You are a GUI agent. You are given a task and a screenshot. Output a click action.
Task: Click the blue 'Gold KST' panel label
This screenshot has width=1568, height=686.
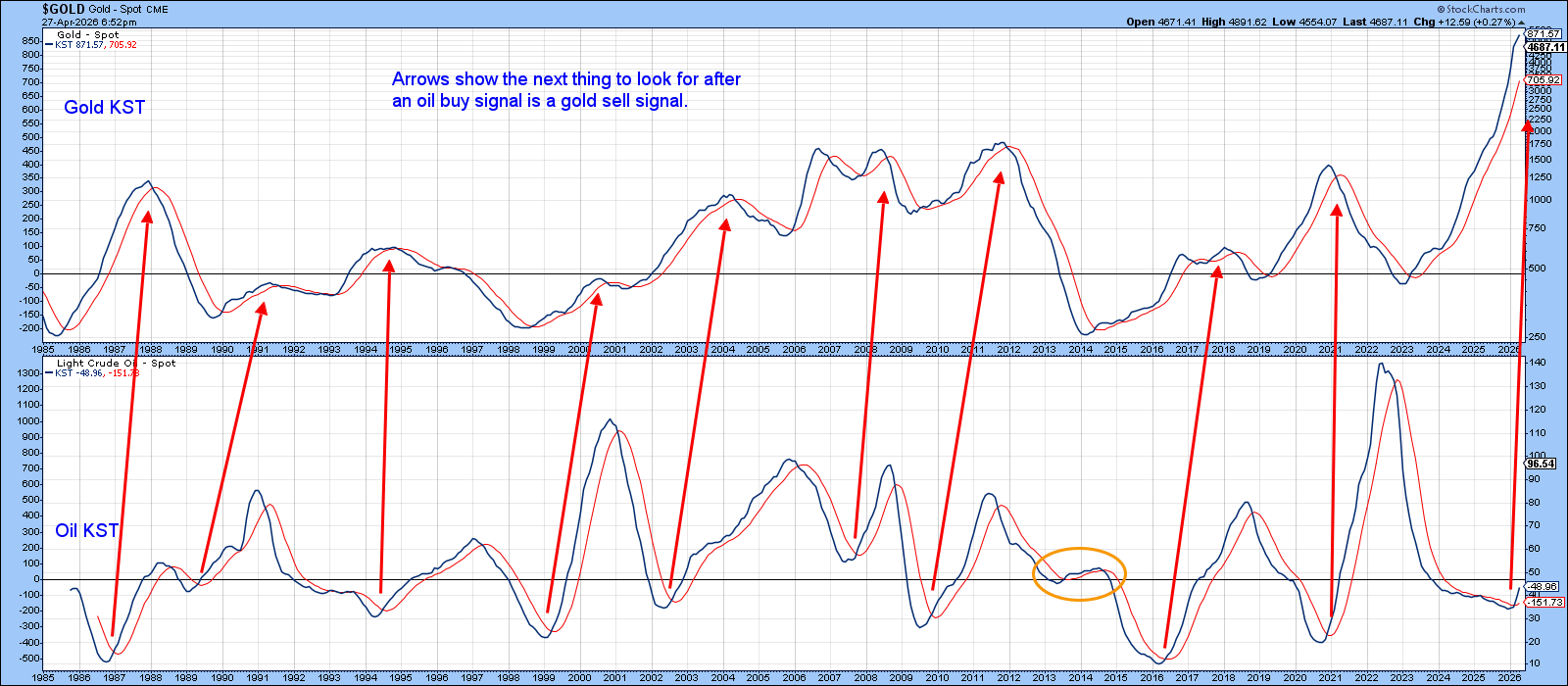[x=104, y=108]
